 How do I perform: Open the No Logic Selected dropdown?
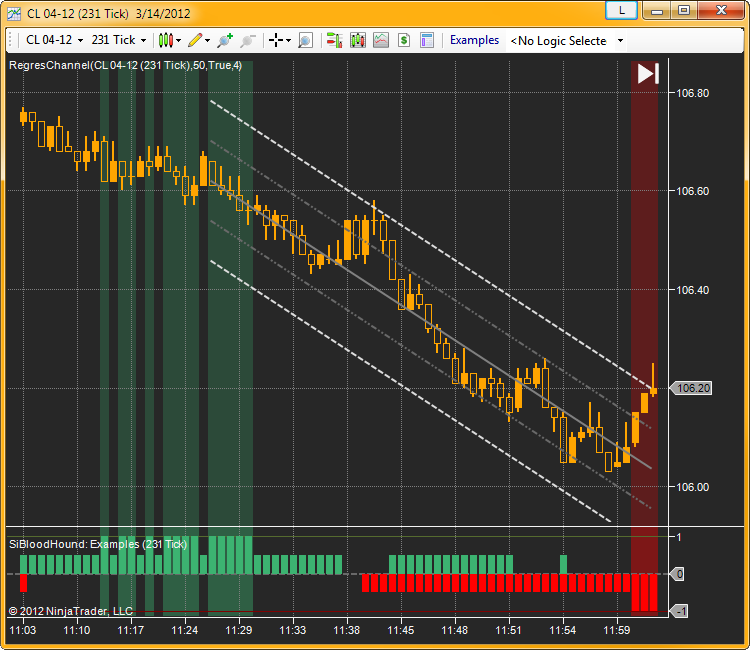tap(566, 41)
